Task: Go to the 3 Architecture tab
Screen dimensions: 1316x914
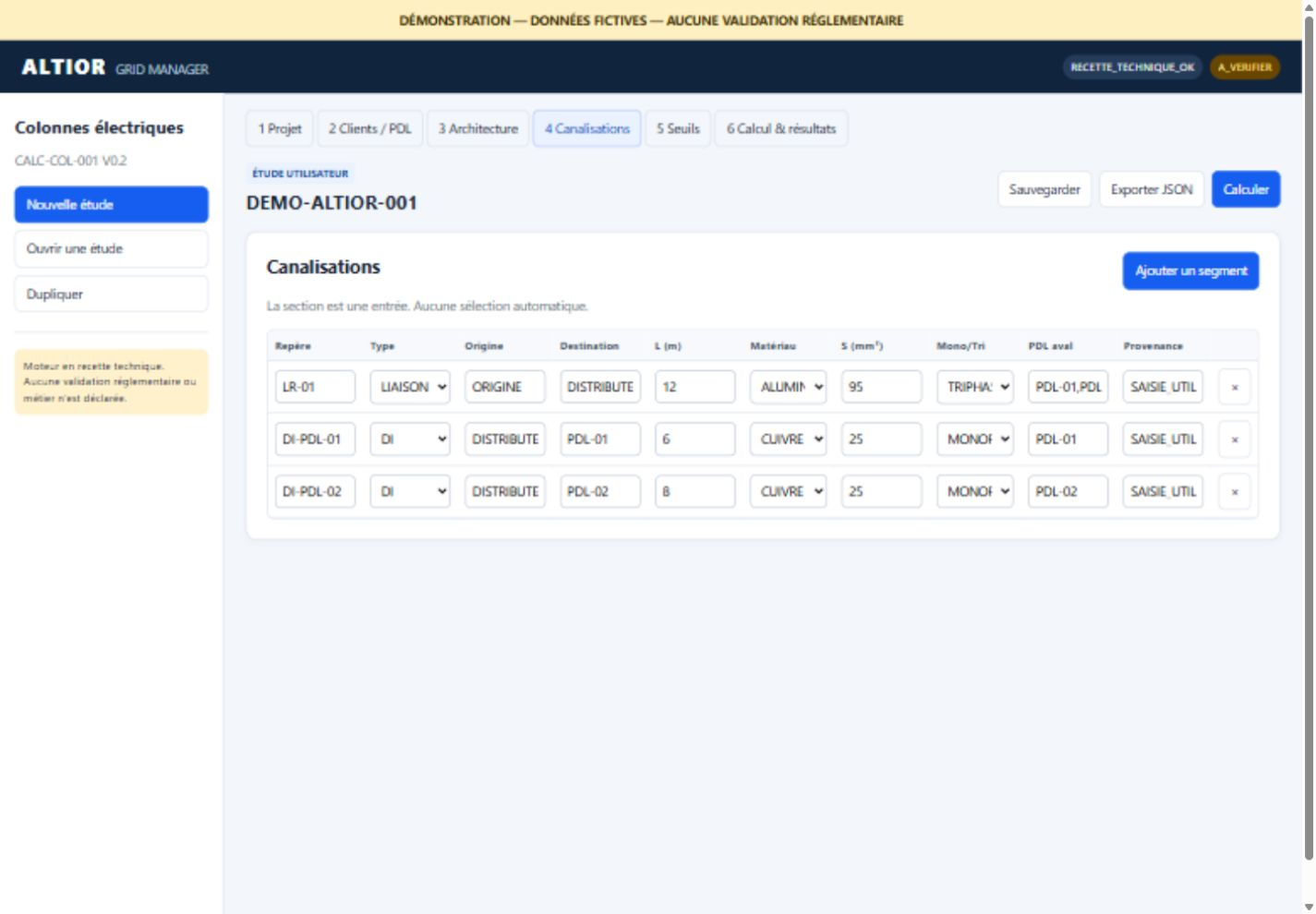Action: pos(478,128)
